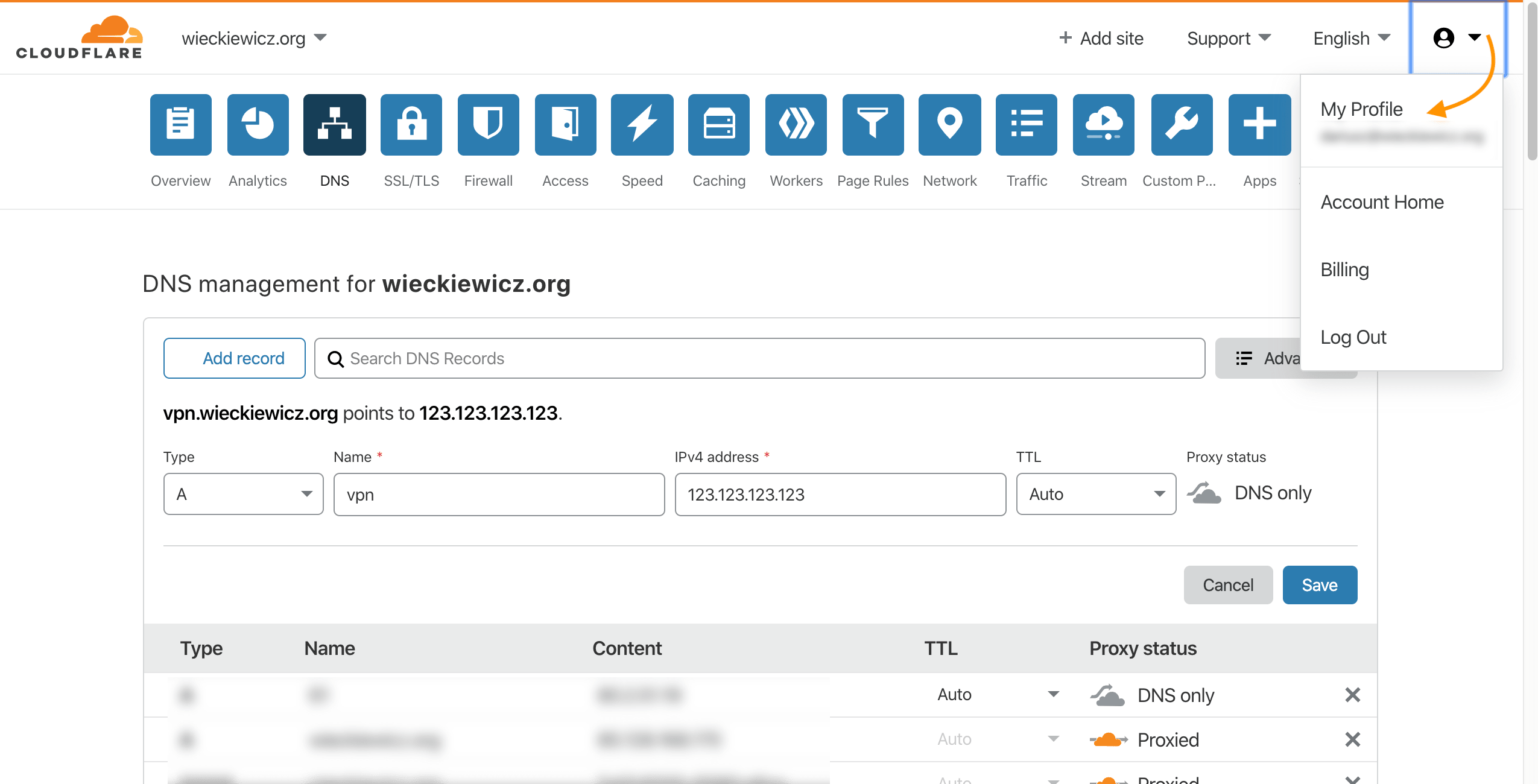This screenshot has width=1538, height=784.
Task: Select My Profile from account menu
Action: 1361,109
